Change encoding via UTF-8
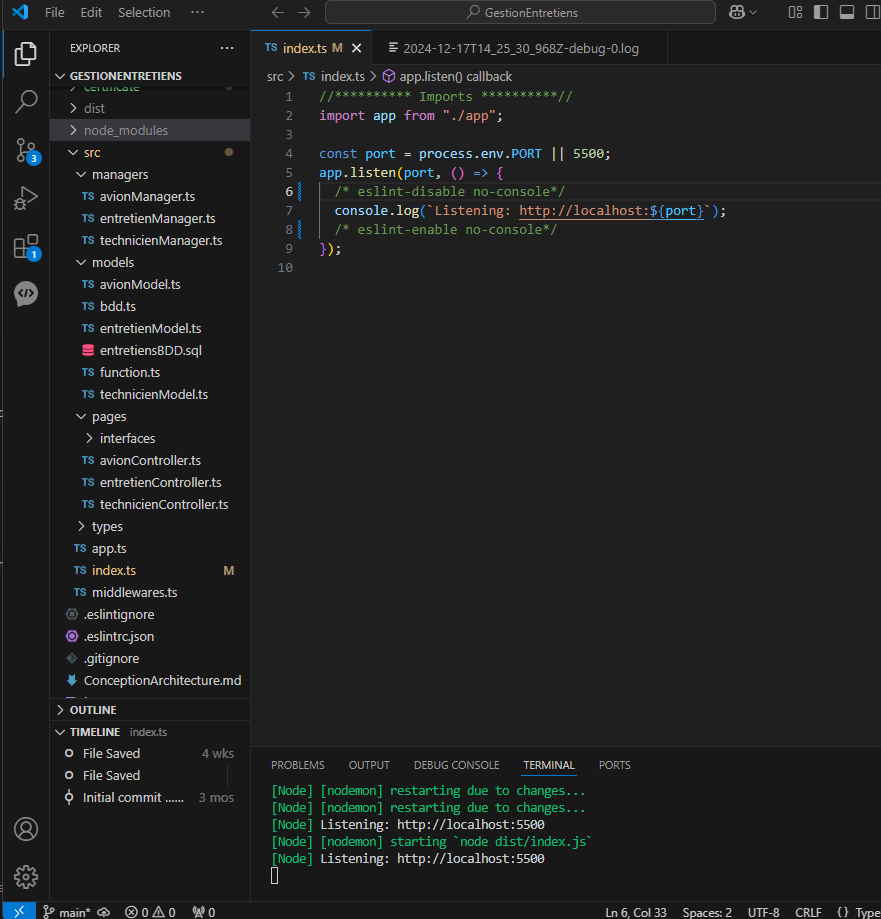This screenshot has width=881, height=919. coord(763,912)
